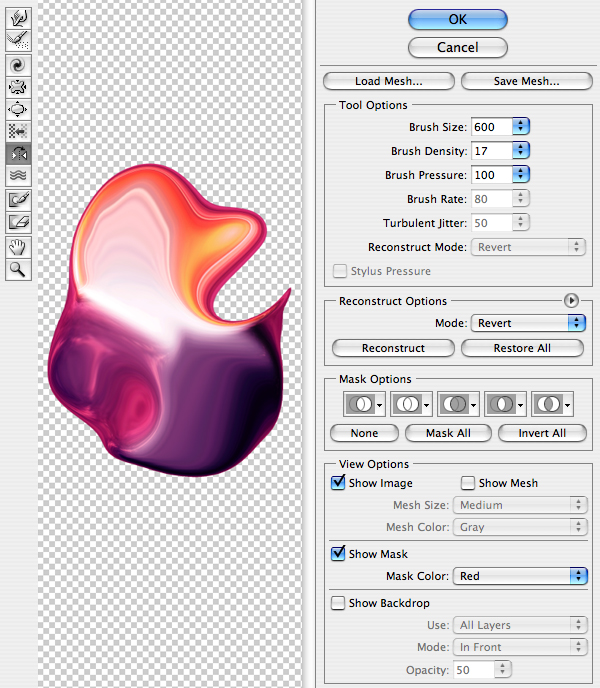The image size is (600, 688).
Task: Open the Turbulent Jitter dropdown arrow
Action: [x=521, y=223]
